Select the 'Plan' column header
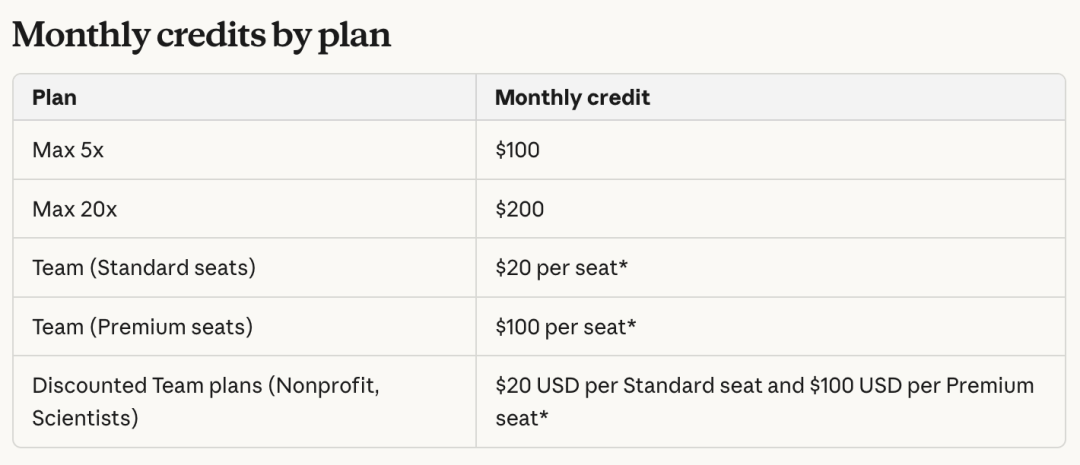Screen dimensions: 1080x465 (x=54, y=98)
